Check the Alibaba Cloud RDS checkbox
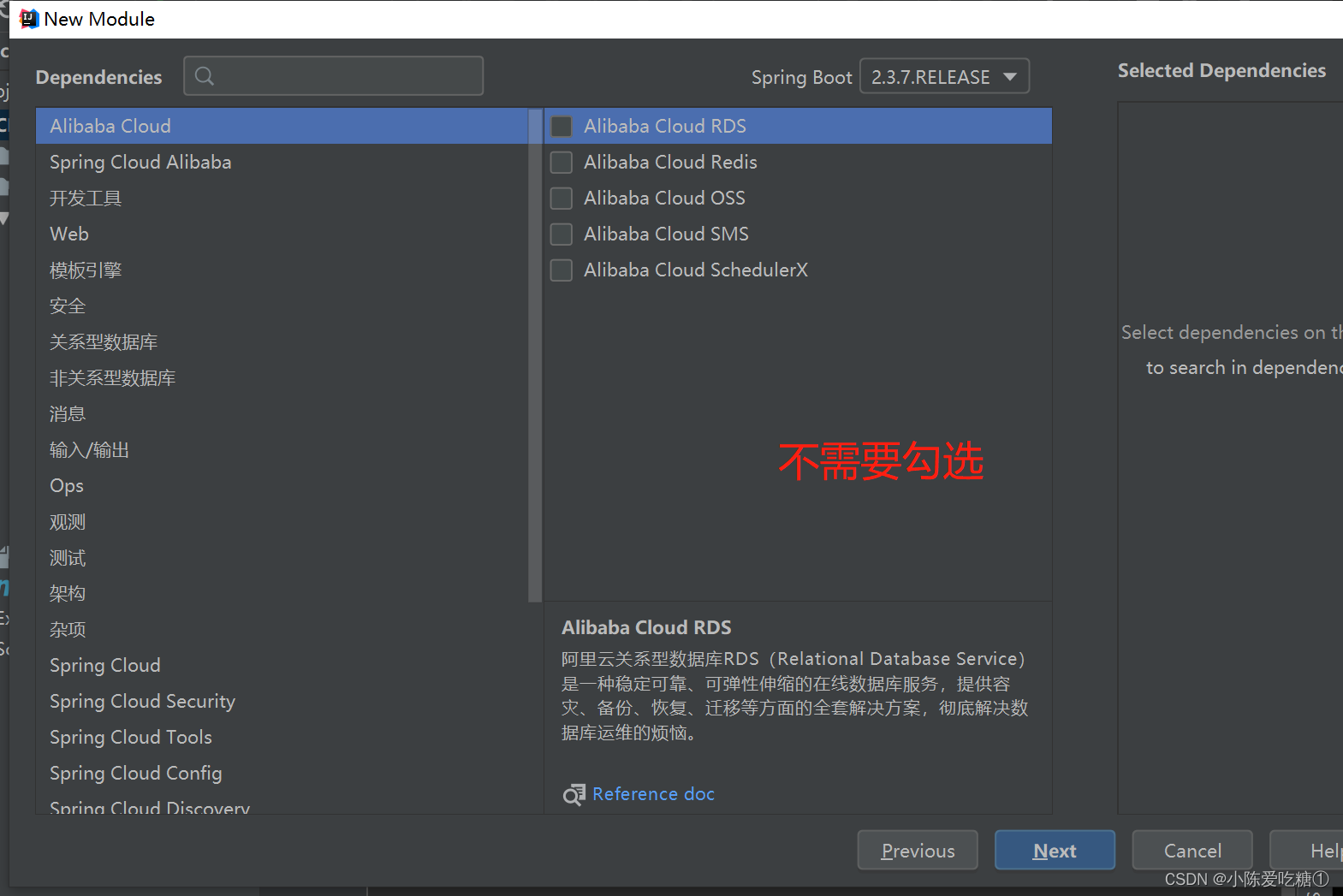This screenshot has height=896, width=1343. [562, 127]
